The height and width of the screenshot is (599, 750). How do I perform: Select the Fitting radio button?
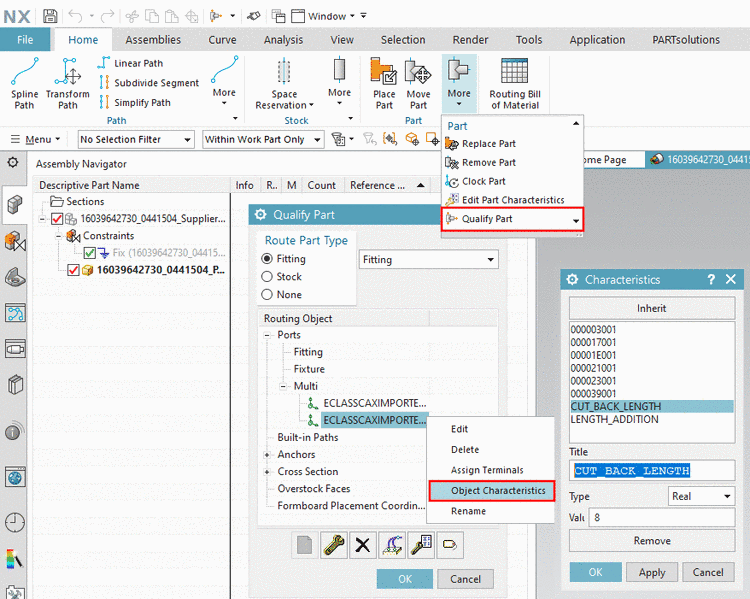[x=267, y=259]
